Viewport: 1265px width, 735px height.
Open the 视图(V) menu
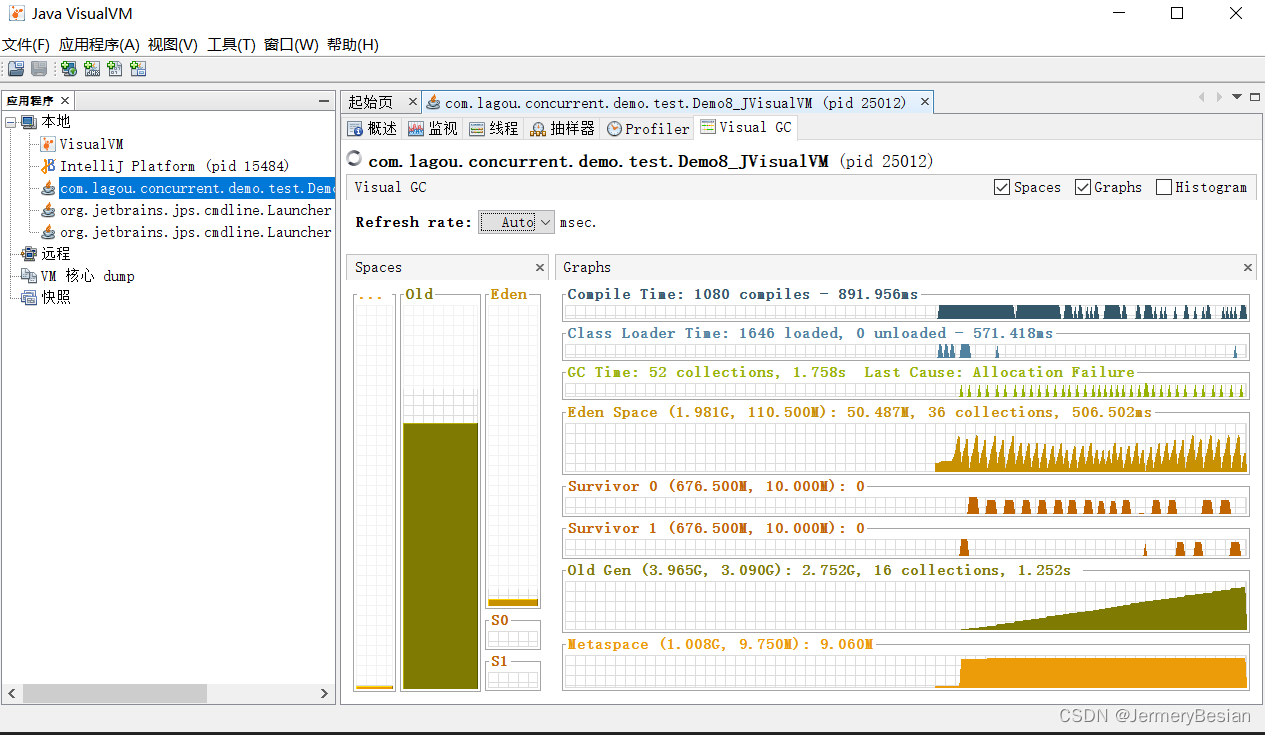coord(173,45)
